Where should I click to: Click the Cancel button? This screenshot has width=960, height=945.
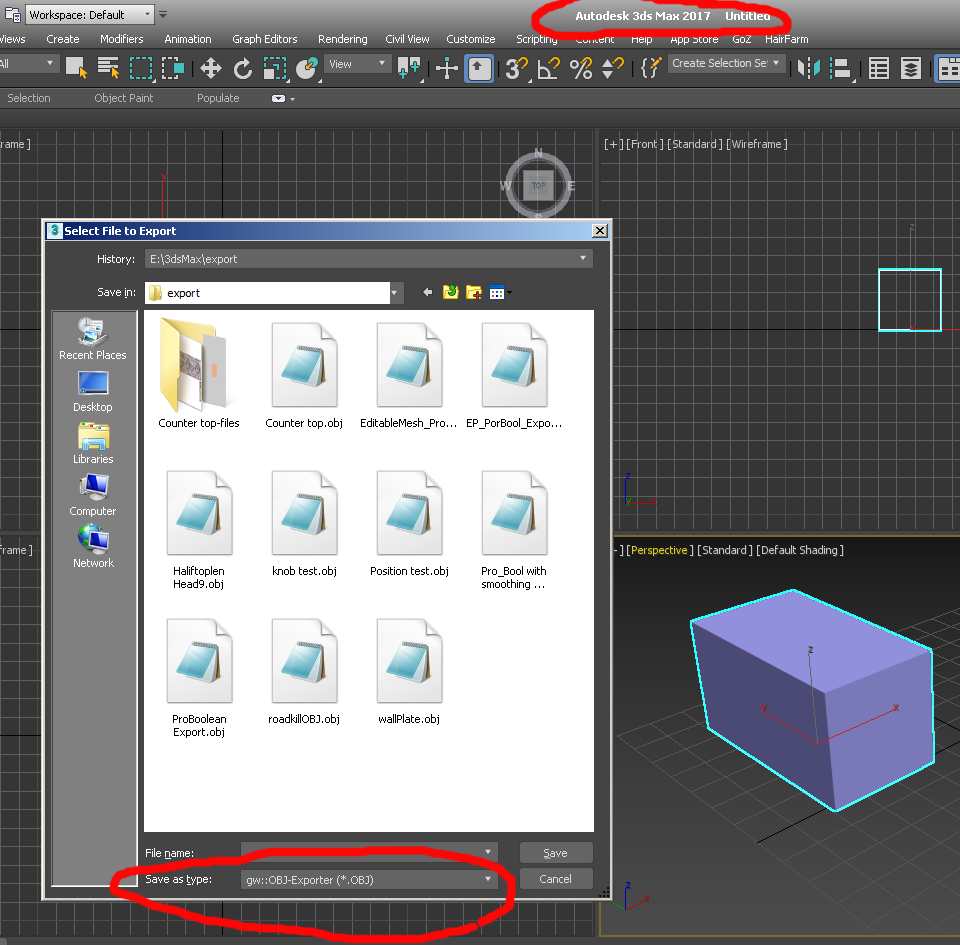[x=556, y=879]
